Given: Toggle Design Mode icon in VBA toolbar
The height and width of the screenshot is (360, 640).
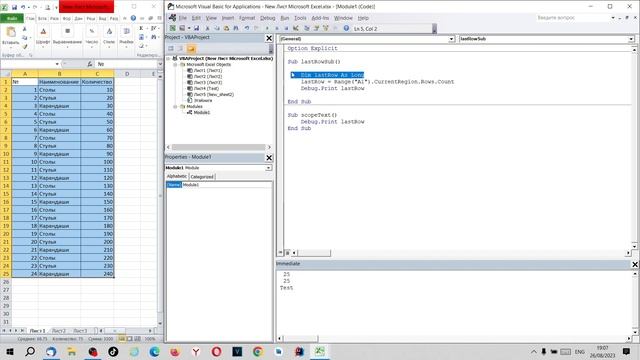Looking at the screenshot, I should click(x=296, y=28).
